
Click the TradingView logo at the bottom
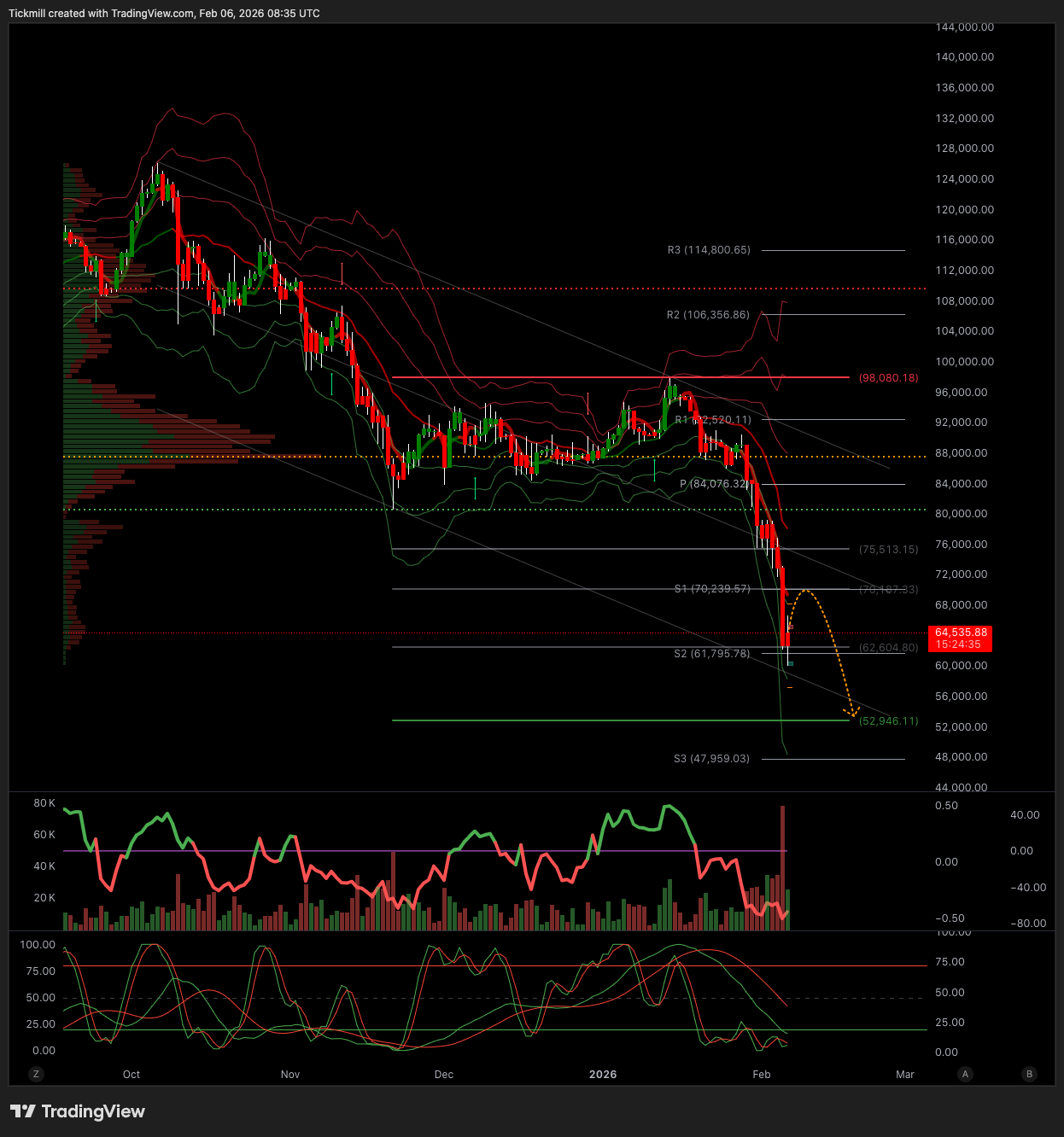point(78,1111)
